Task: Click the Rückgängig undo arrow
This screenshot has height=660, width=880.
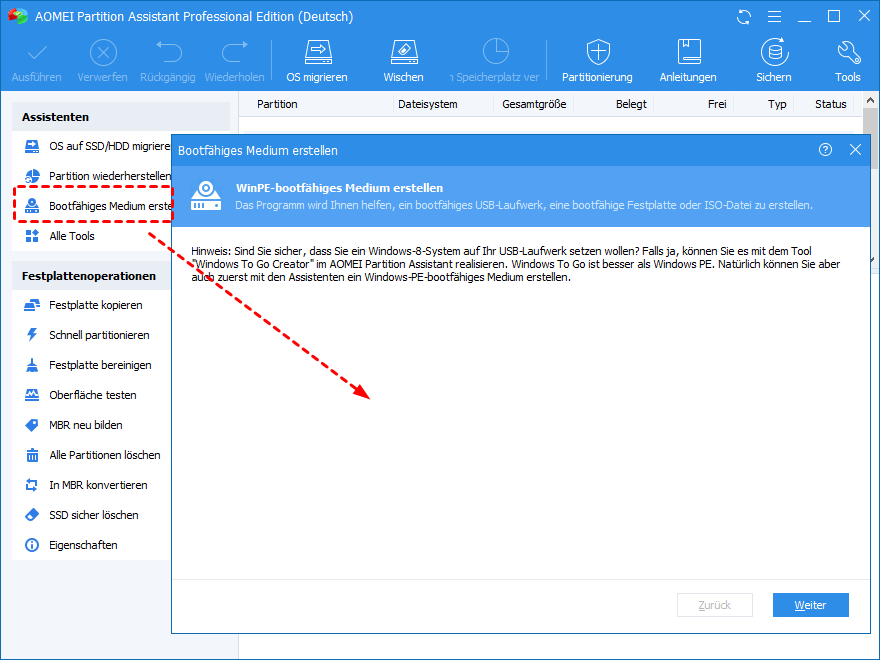Action: coord(168,52)
